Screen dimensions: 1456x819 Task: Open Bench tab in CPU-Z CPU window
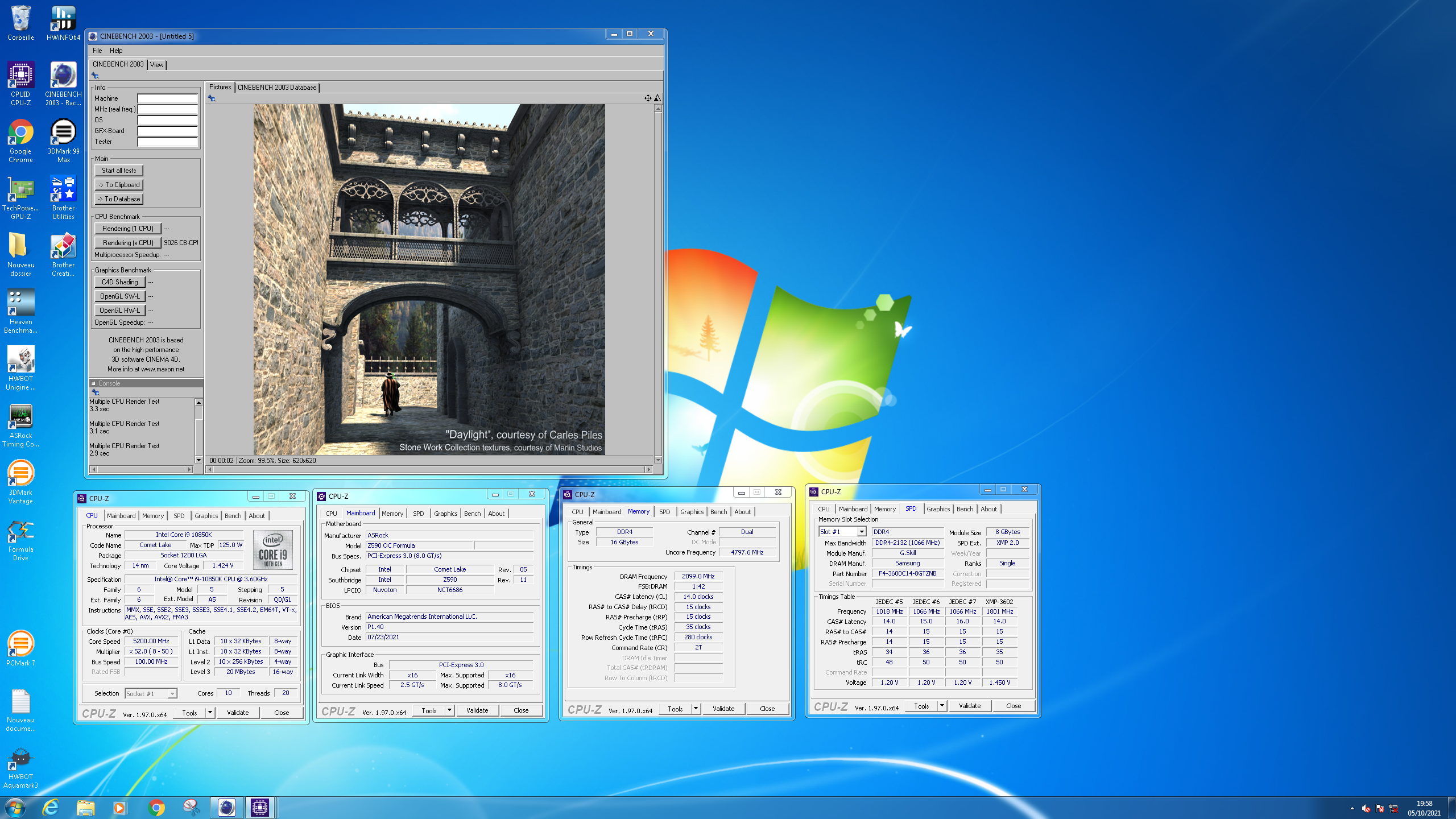point(233,516)
